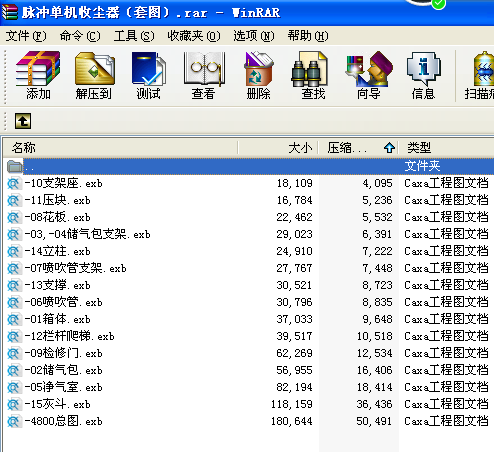Image resolution: width=494 pixels, height=452 pixels.
Task: Click the virus scan (扫描) icon
Action: coord(480,75)
